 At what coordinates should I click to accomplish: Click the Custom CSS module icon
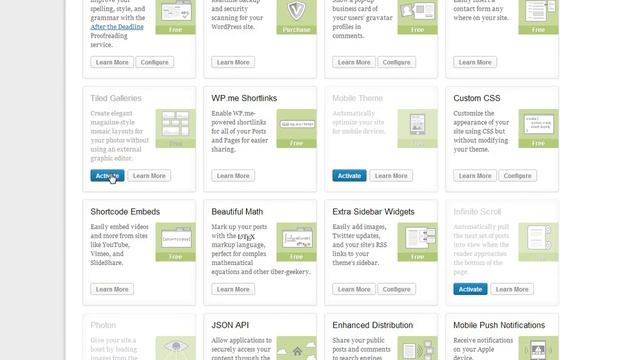pos(538,128)
